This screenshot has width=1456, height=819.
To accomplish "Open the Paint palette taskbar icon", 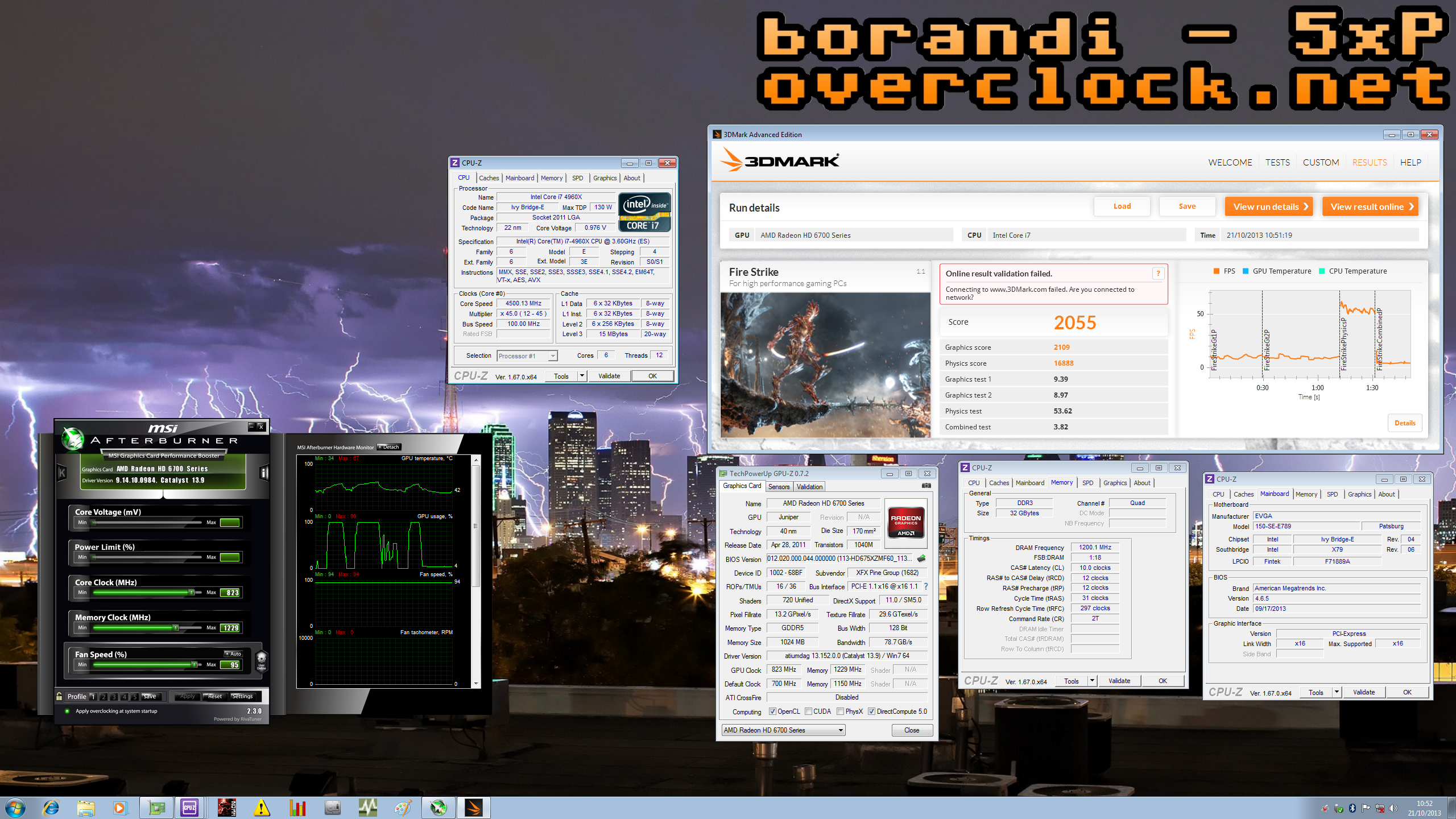I will 403,808.
